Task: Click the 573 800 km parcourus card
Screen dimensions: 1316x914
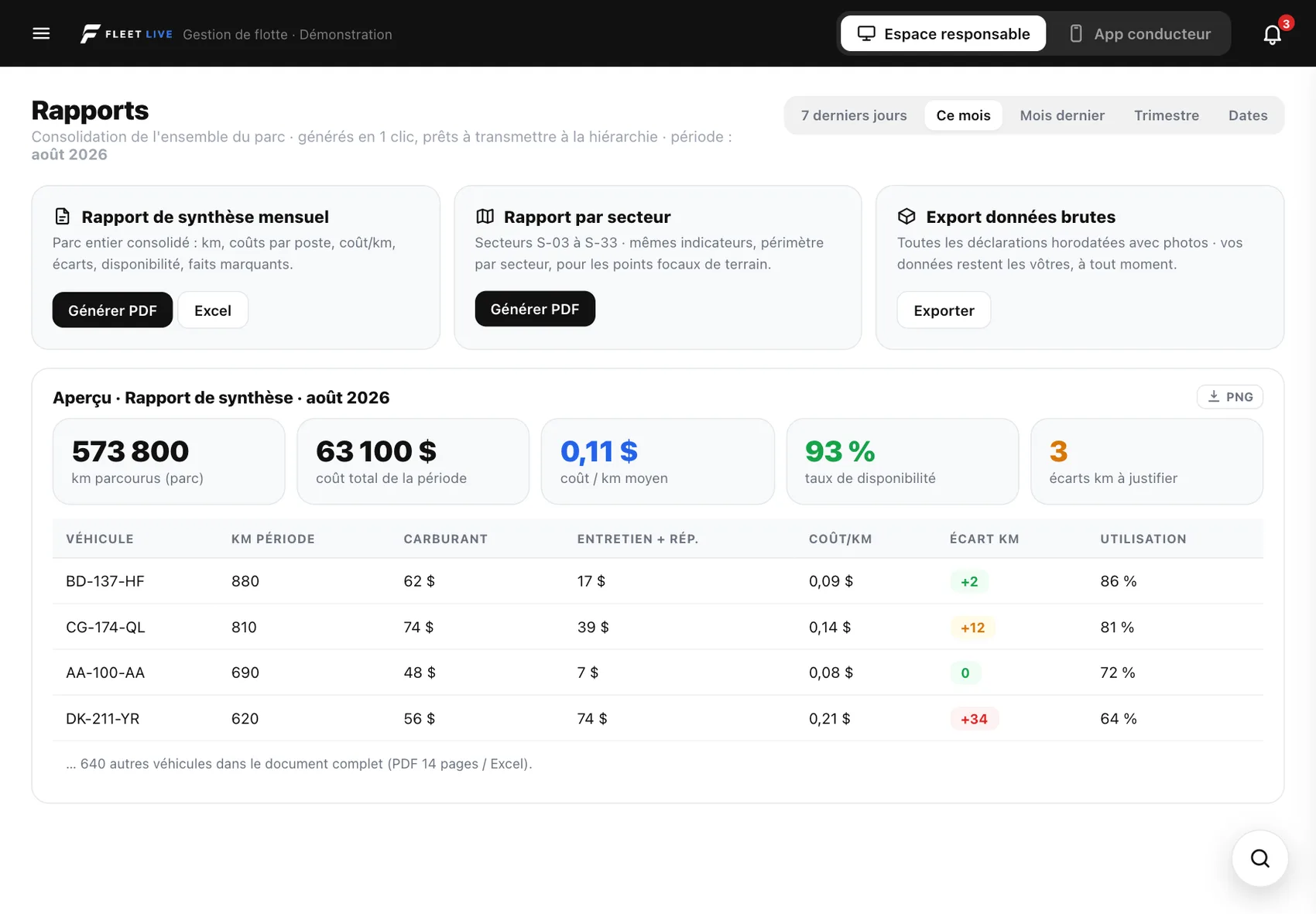Action: (169, 461)
